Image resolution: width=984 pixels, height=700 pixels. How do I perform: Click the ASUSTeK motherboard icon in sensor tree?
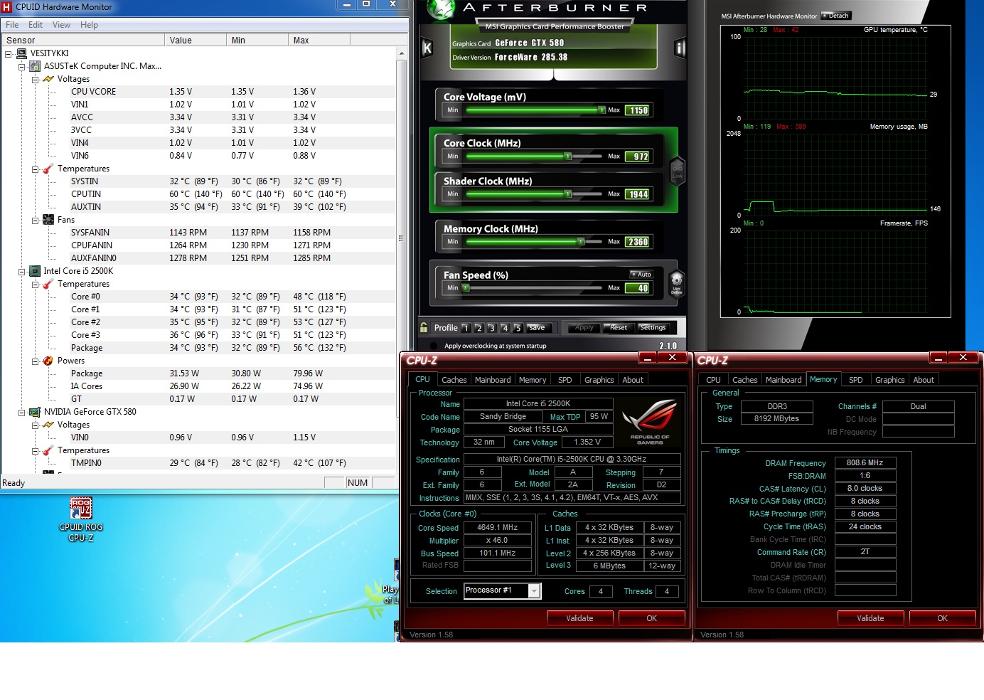click(35, 66)
